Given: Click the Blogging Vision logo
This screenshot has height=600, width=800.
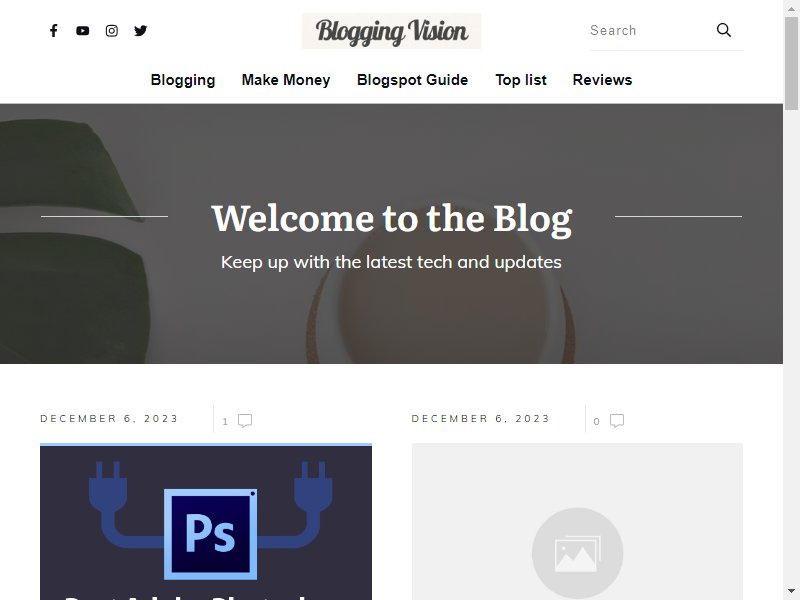Looking at the screenshot, I should (391, 31).
